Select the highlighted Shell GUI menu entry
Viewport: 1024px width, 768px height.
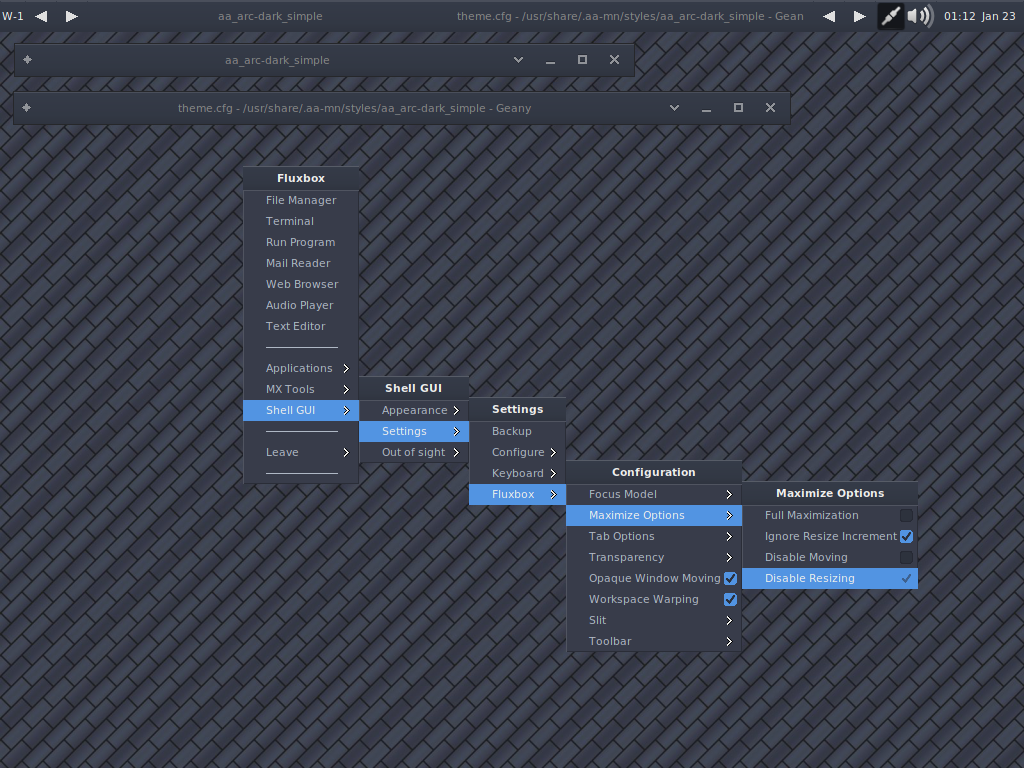click(x=301, y=410)
